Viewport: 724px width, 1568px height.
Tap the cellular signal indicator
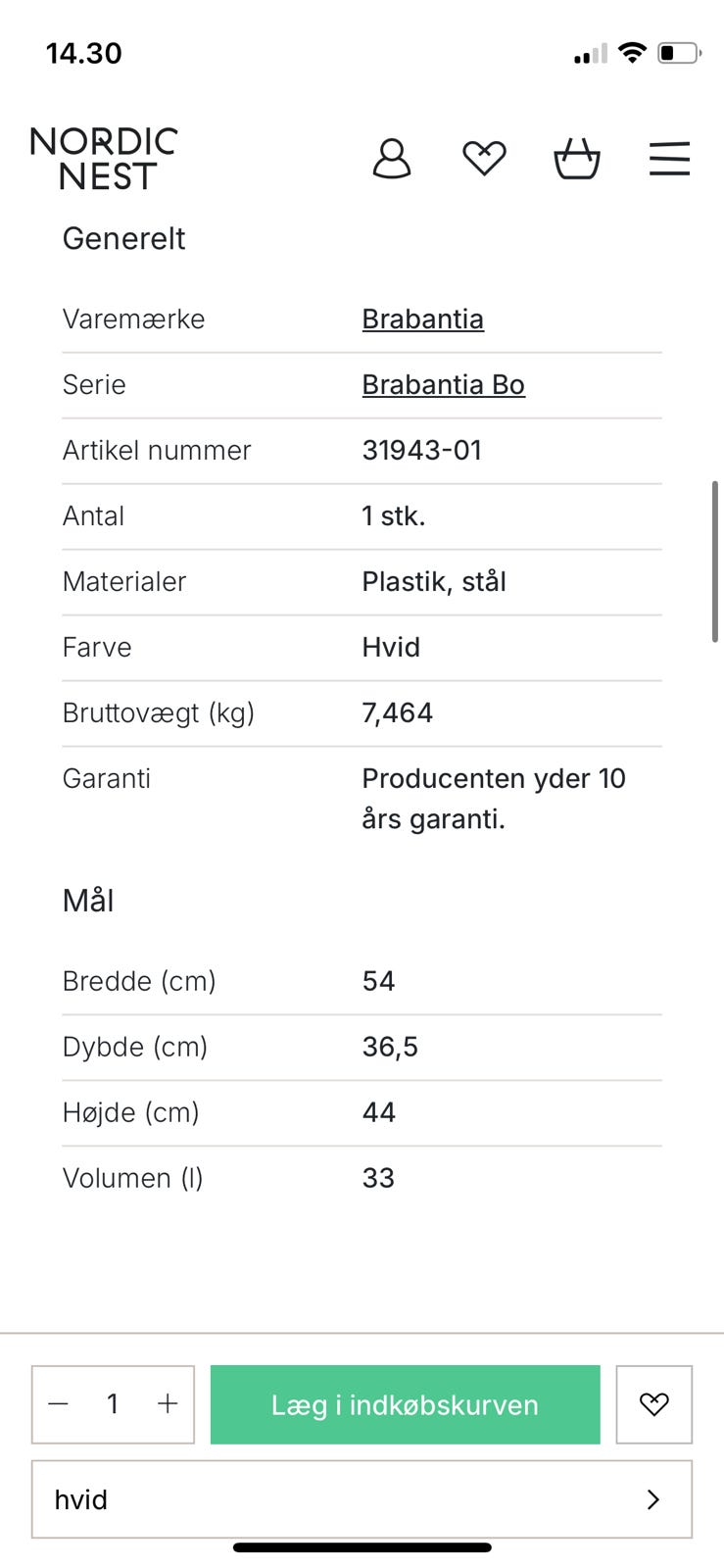pyautogui.click(x=591, y=54)
